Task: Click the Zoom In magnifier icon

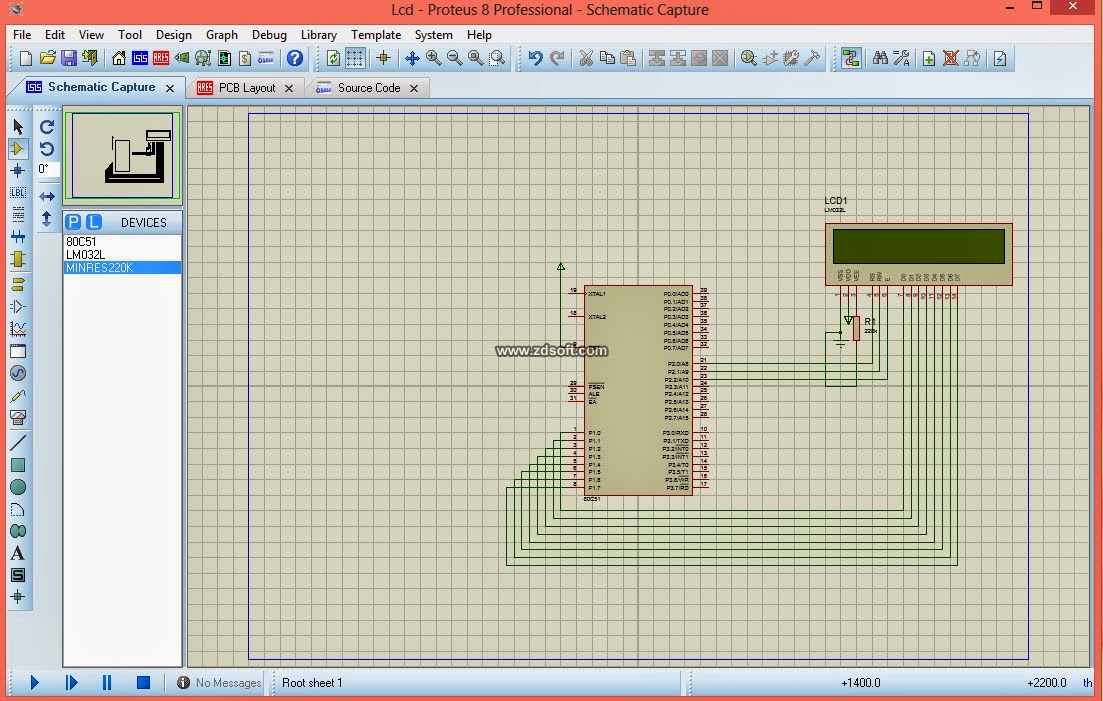Action: tap(433, 59)
